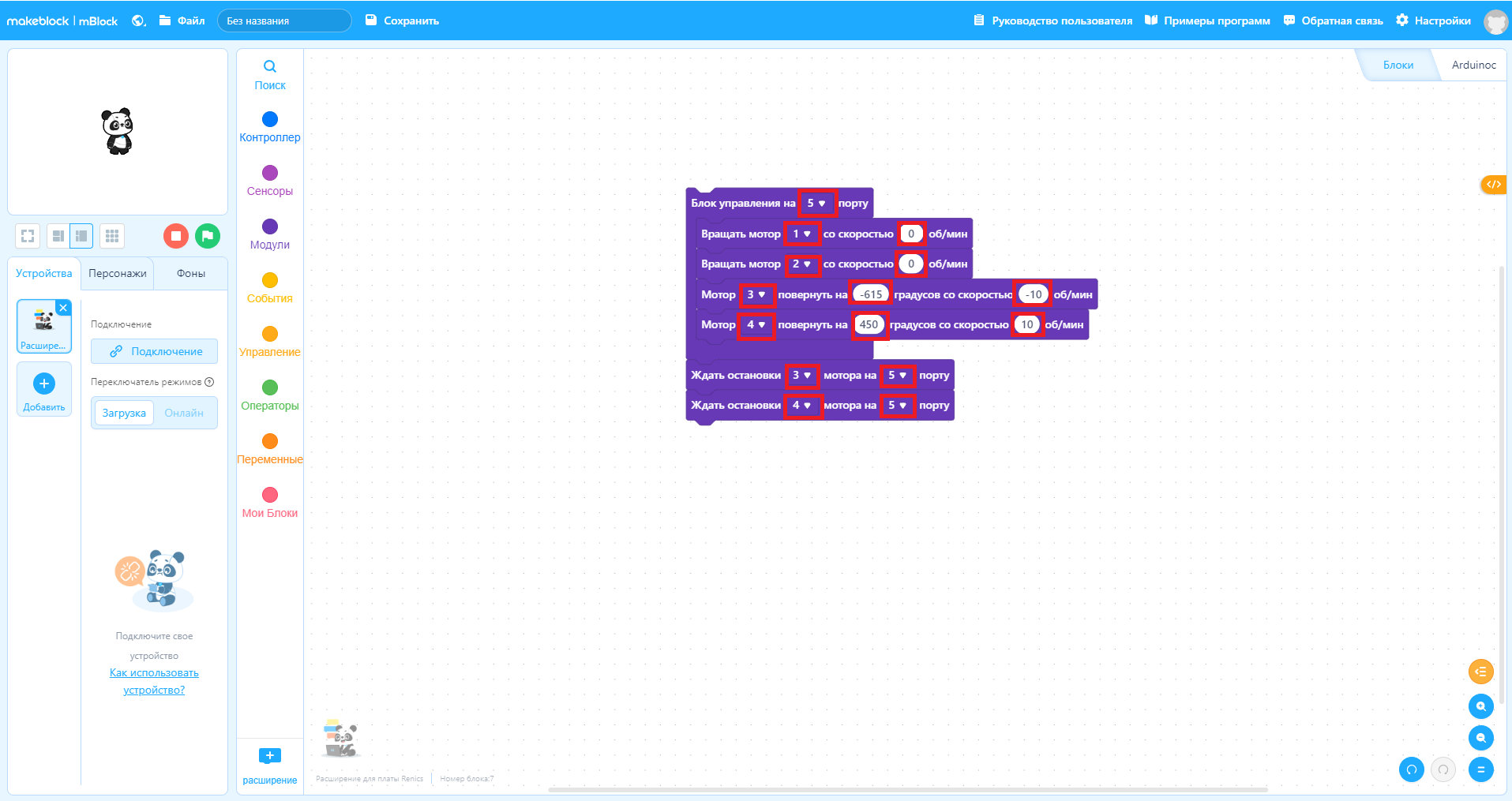This screenshot has width=1512, height=801.
Task: Click the orange tidy-up blocks icon
Action: click(1480, 672)
